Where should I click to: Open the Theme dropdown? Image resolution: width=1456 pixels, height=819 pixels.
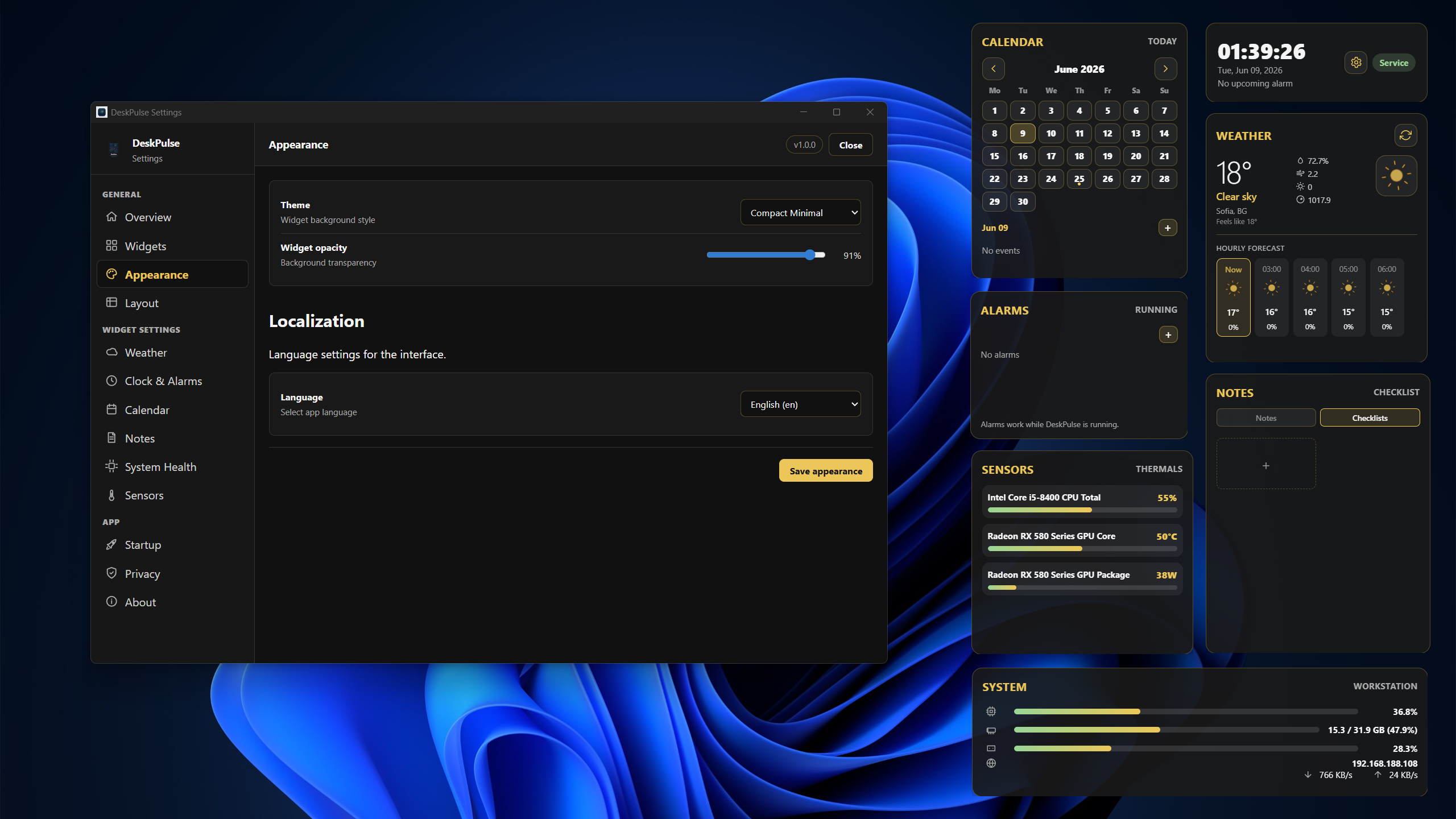(x=800, y=213)
